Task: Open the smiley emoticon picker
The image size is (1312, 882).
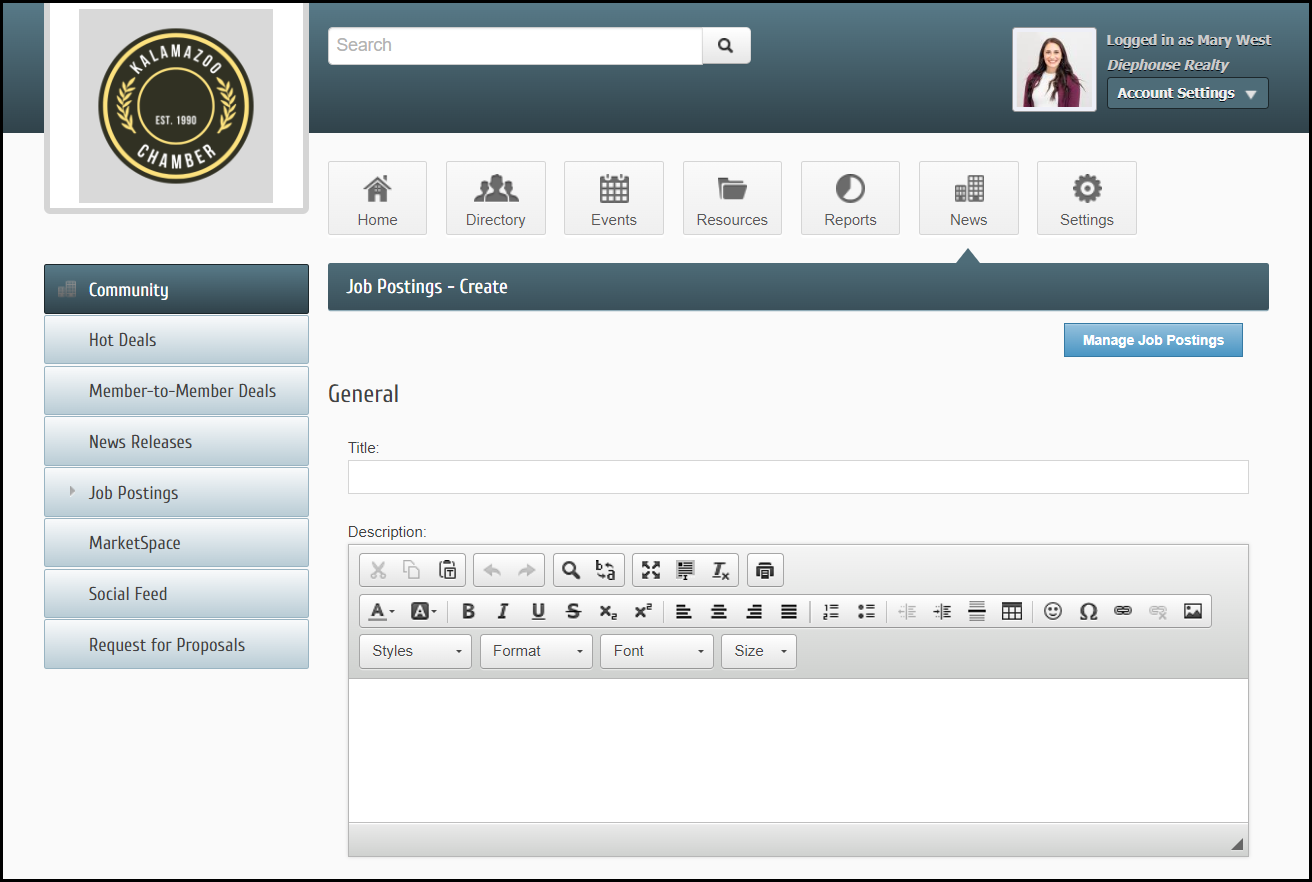Action: click(x=1053, y=611)
